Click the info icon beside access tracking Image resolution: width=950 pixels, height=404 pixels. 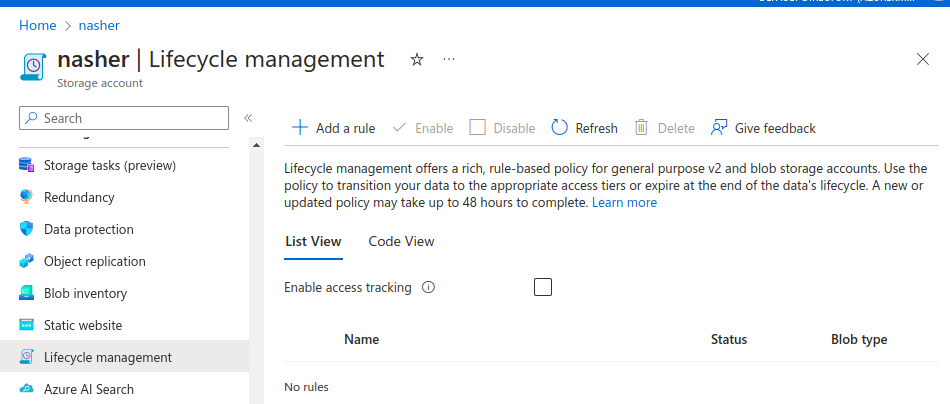pos(428,288)
